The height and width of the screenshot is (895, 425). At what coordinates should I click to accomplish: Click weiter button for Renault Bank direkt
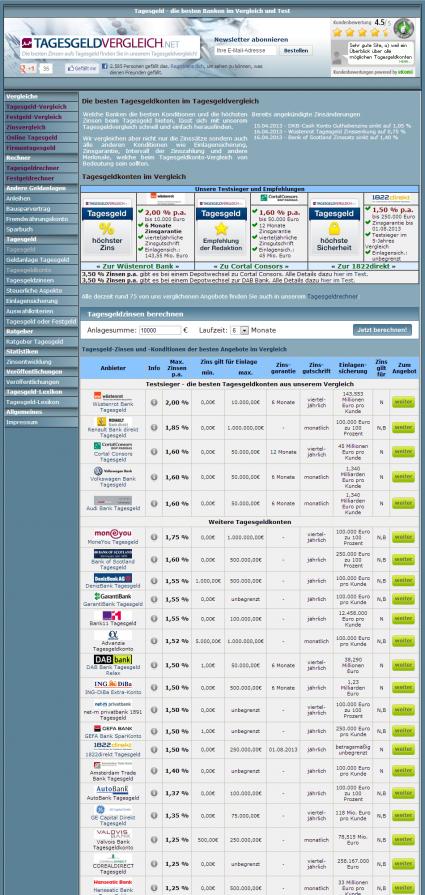coord(403,427)
